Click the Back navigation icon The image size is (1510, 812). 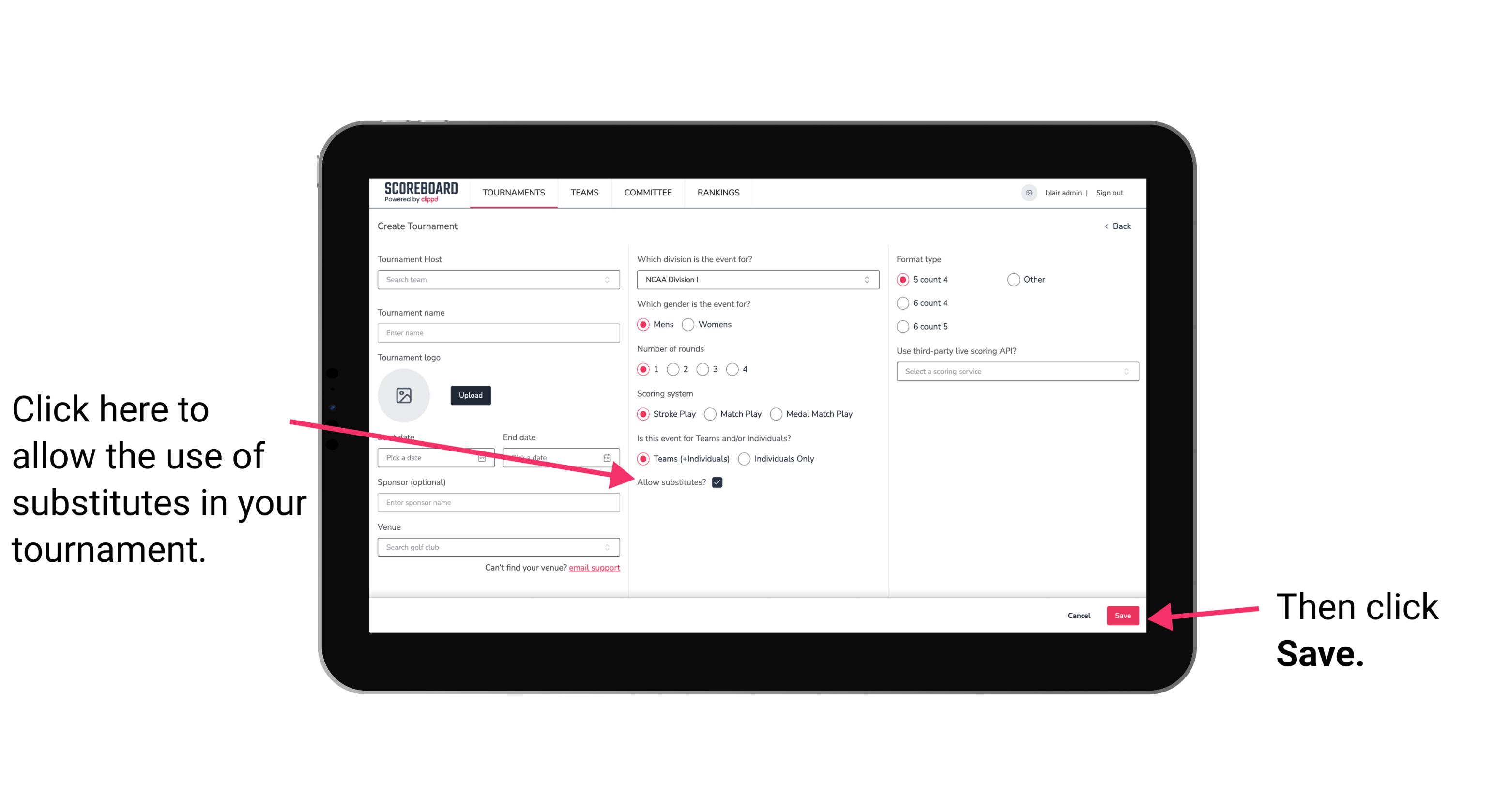pyautogui.click(x=1108, y=225)
